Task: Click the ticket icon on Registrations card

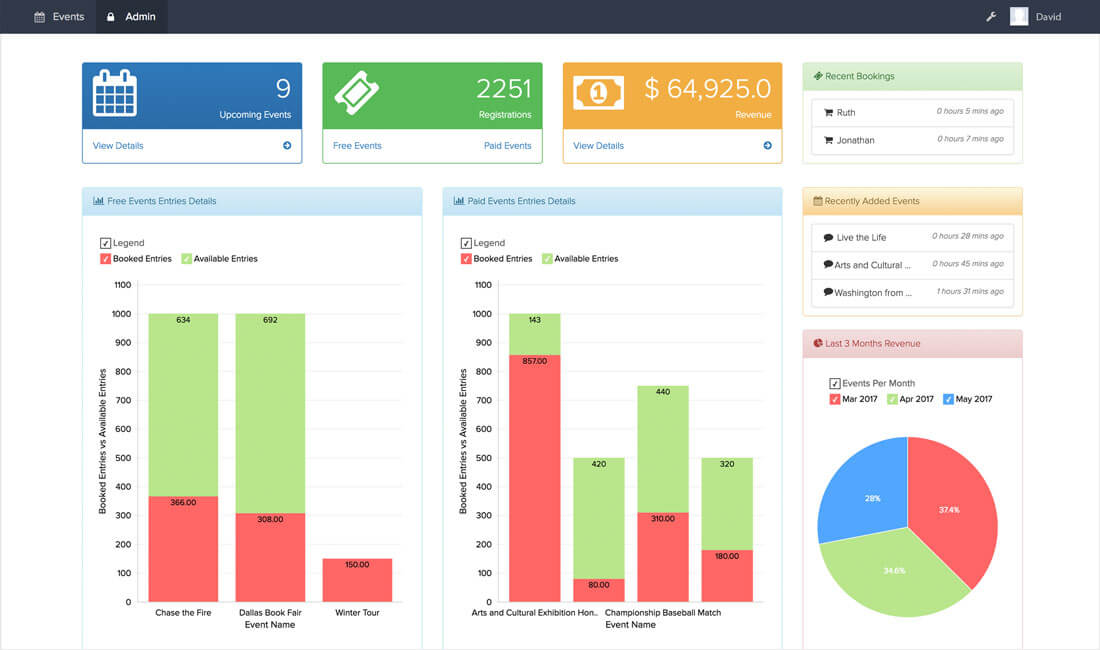Action: pos(354,91)
